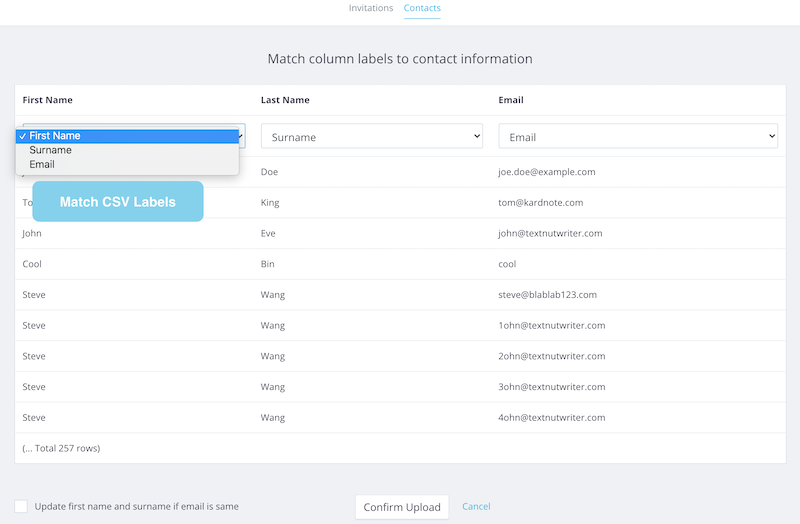Click the Cancel link

tap(476, 506)
